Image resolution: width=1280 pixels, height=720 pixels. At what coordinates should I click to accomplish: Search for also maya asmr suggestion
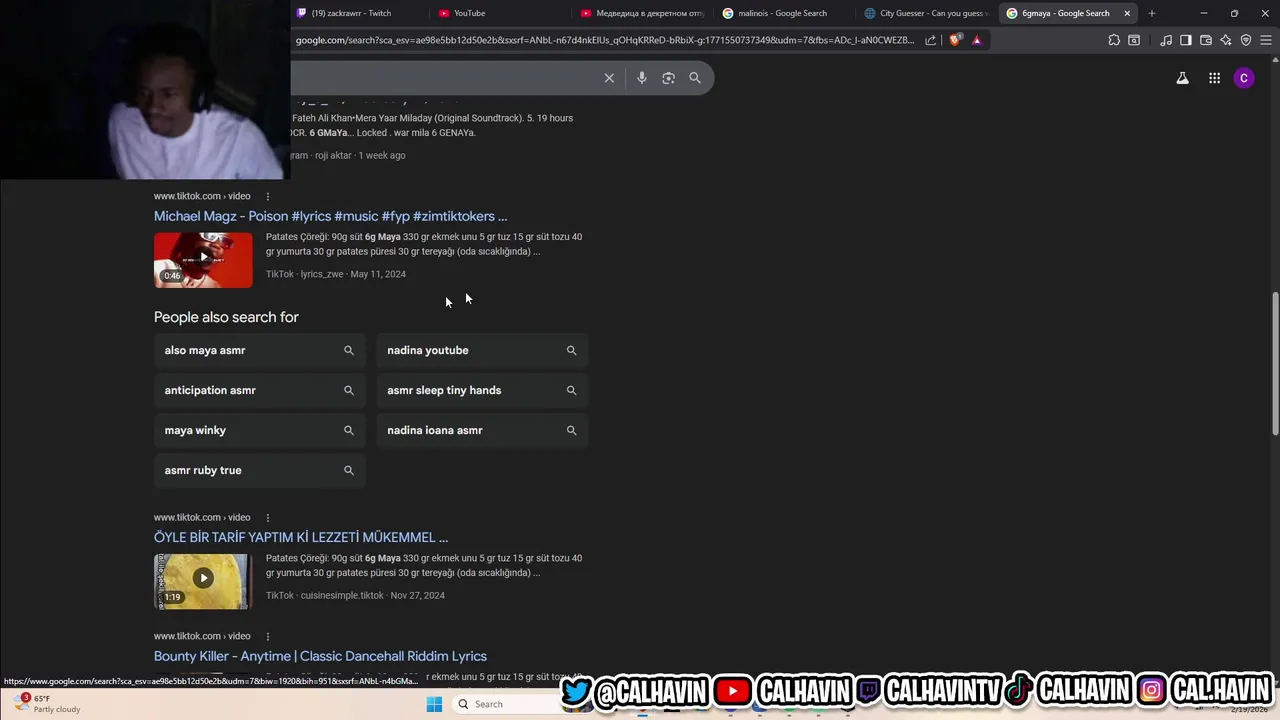tap(260, 350)
